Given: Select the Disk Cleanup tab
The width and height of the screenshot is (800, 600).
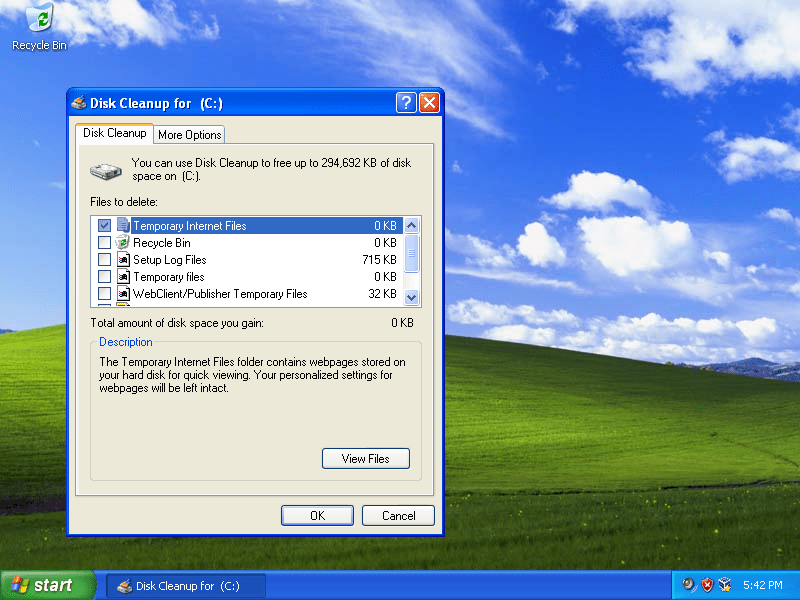Looking at the screenshot, I should (x=114, y=132).
